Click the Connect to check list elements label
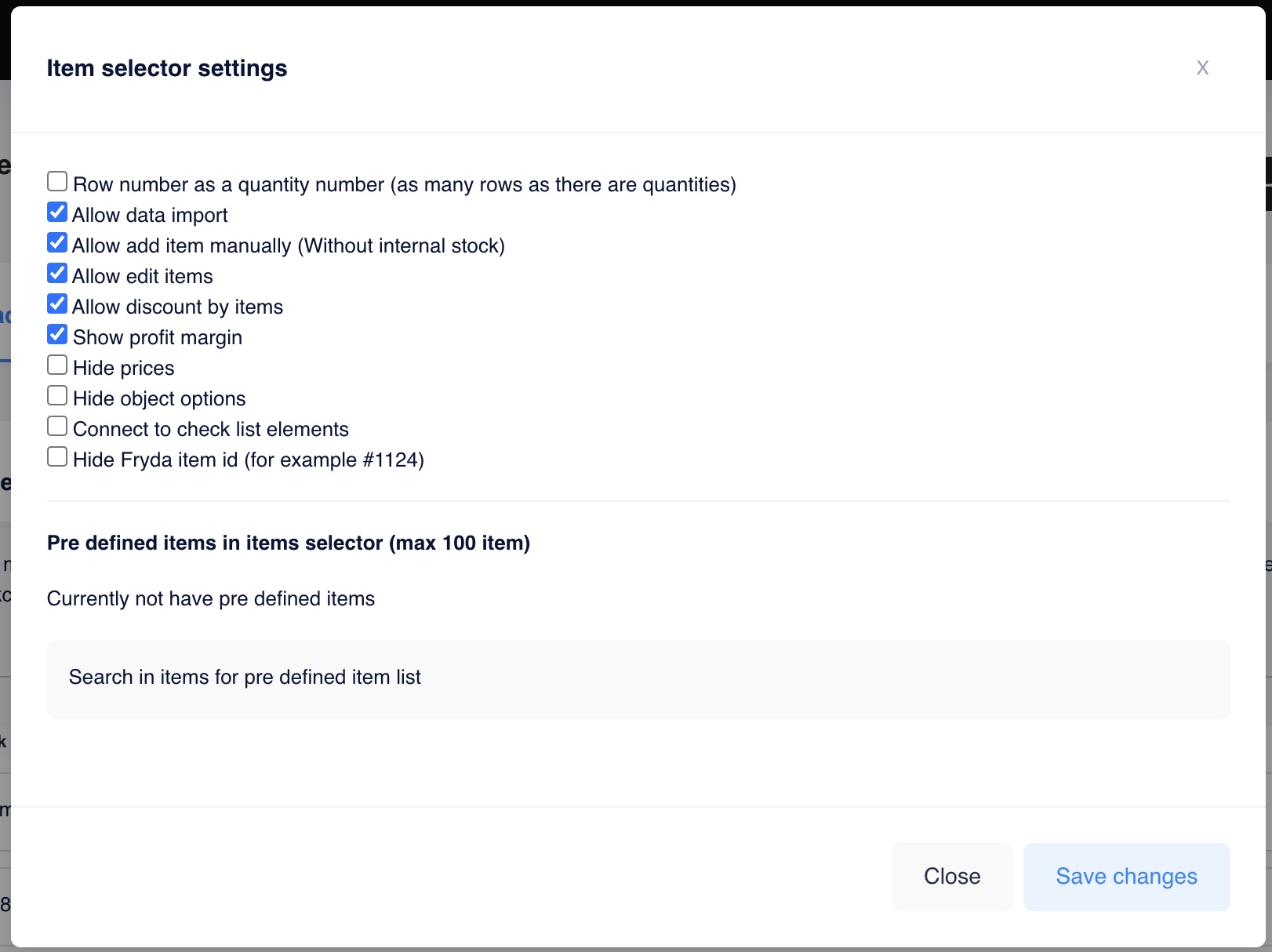Viewport: 1272px width, 952px height. (211, 430)
